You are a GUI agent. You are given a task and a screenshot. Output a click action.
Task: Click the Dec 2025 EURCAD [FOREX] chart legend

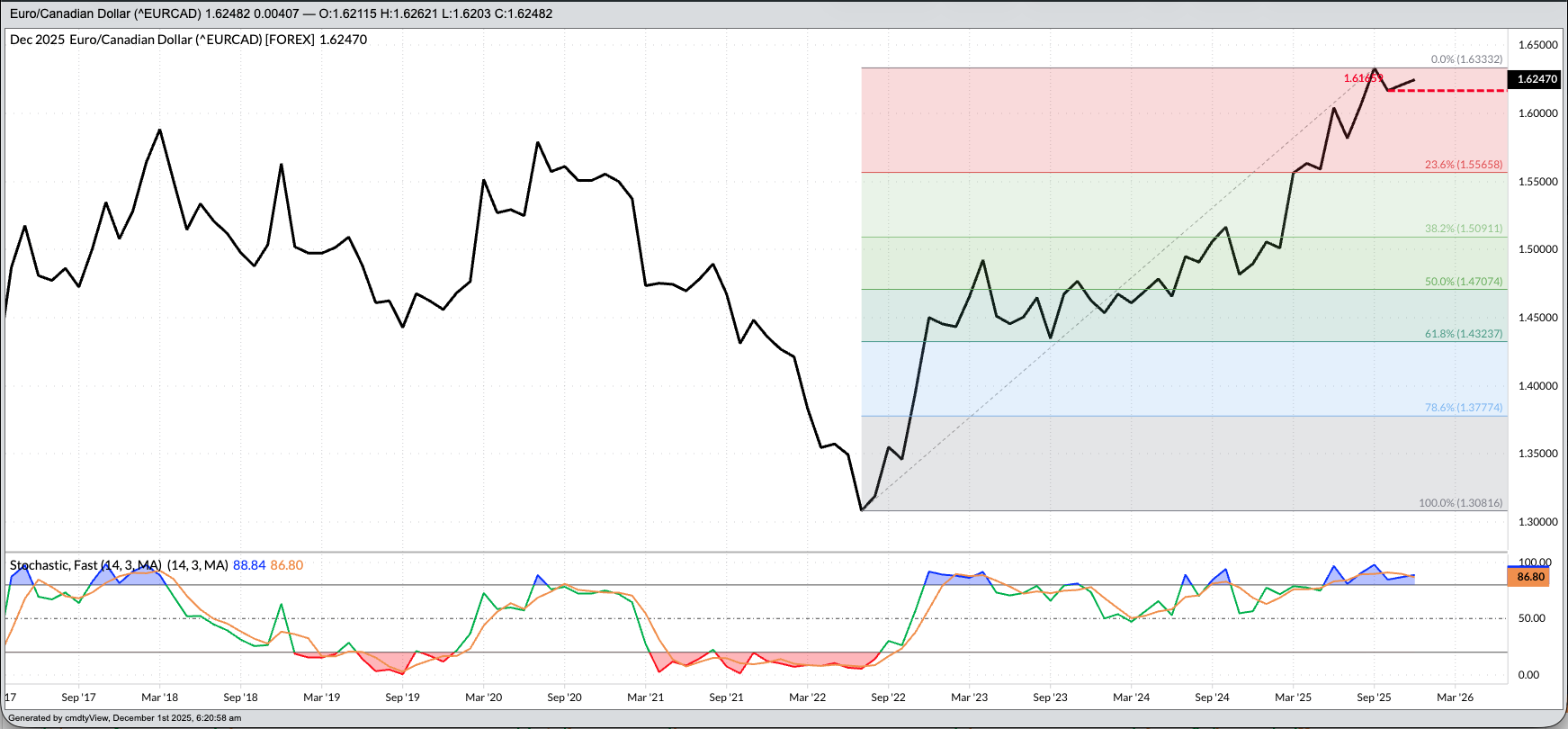188,40
